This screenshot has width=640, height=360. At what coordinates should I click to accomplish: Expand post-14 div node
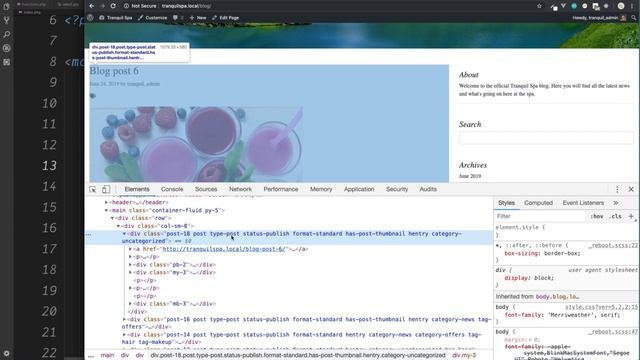coord(124,335)
